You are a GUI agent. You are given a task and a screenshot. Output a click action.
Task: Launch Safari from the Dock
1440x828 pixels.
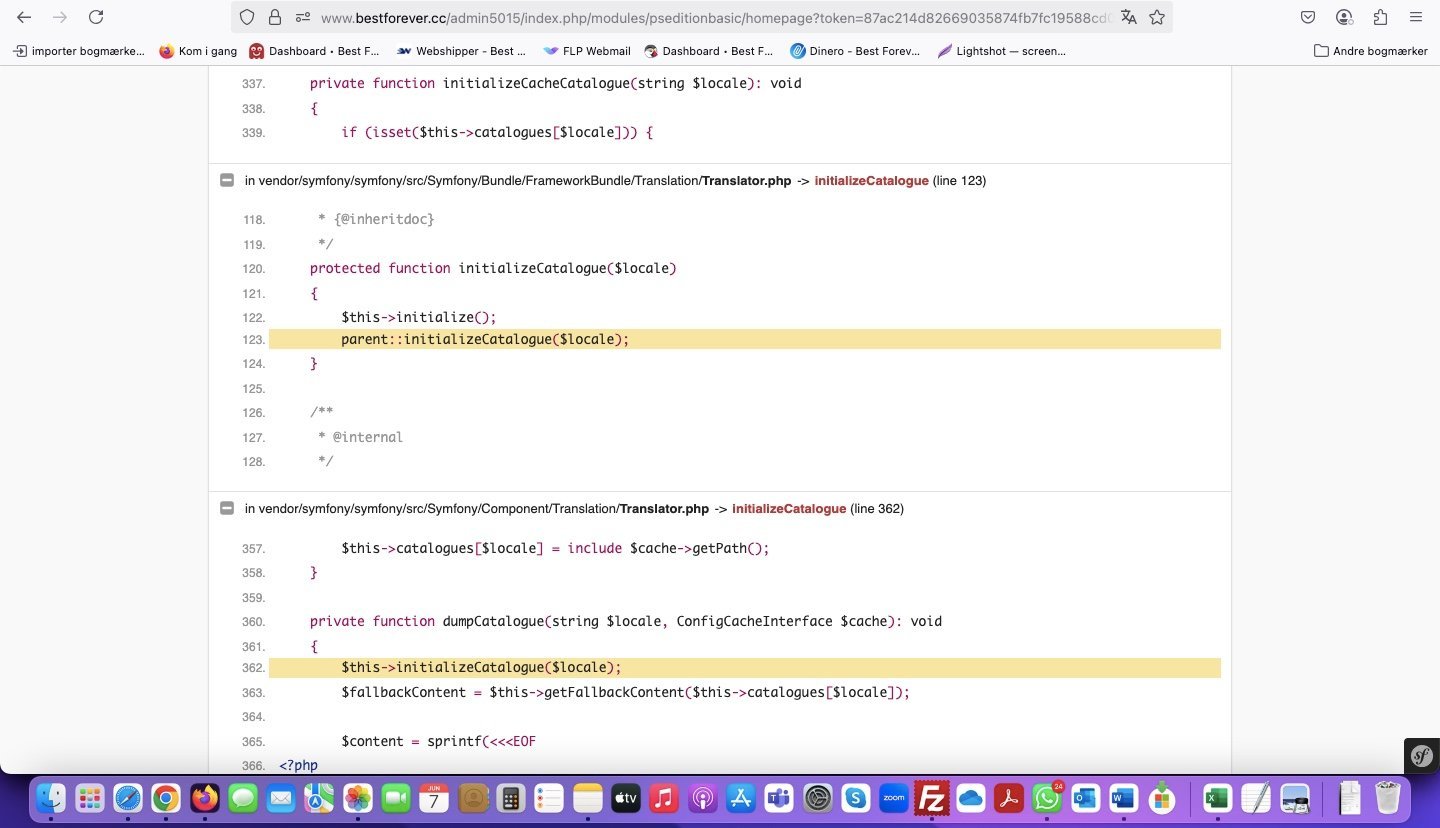tap(128, 798)
